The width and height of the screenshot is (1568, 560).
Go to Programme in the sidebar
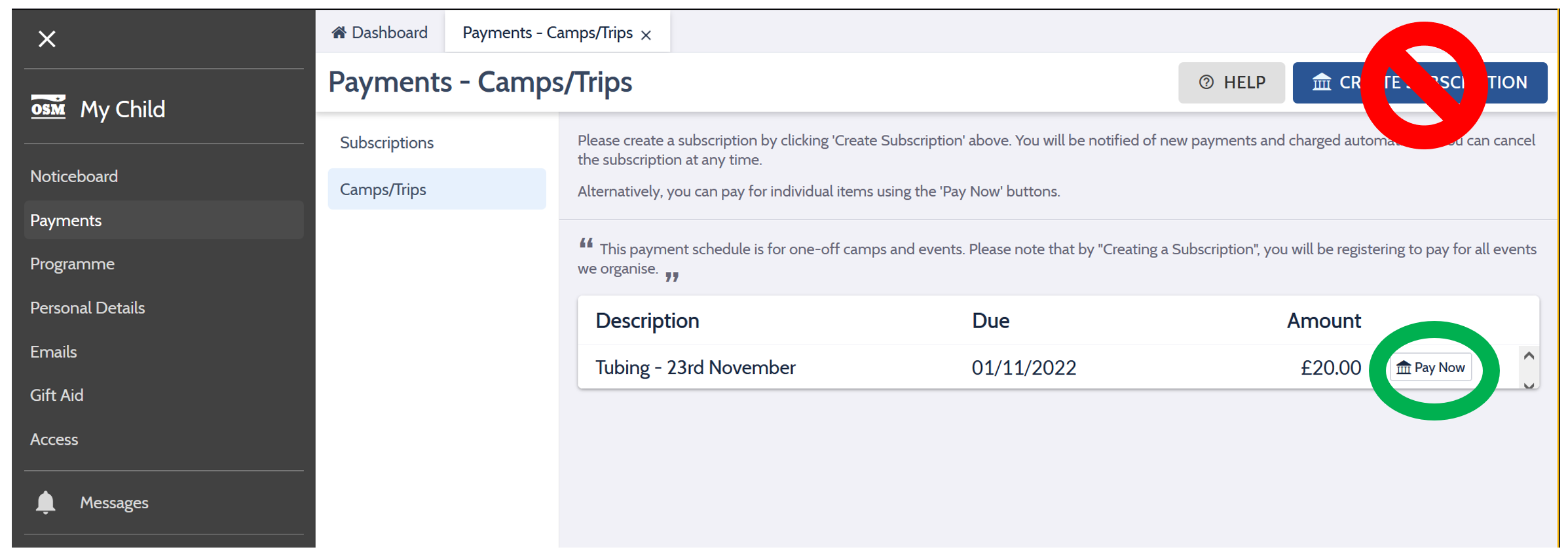click(72, 264)
